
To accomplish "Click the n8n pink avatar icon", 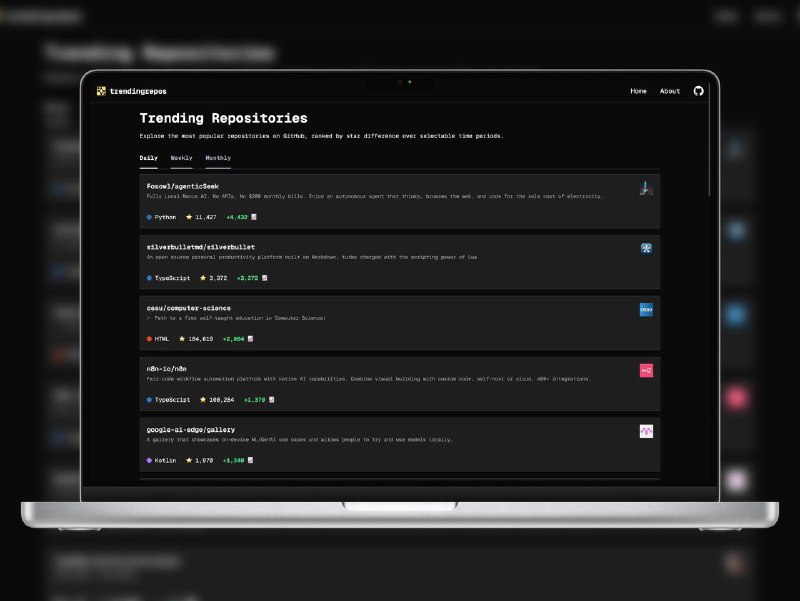I will pyautogui.click(x=645, y=369).
